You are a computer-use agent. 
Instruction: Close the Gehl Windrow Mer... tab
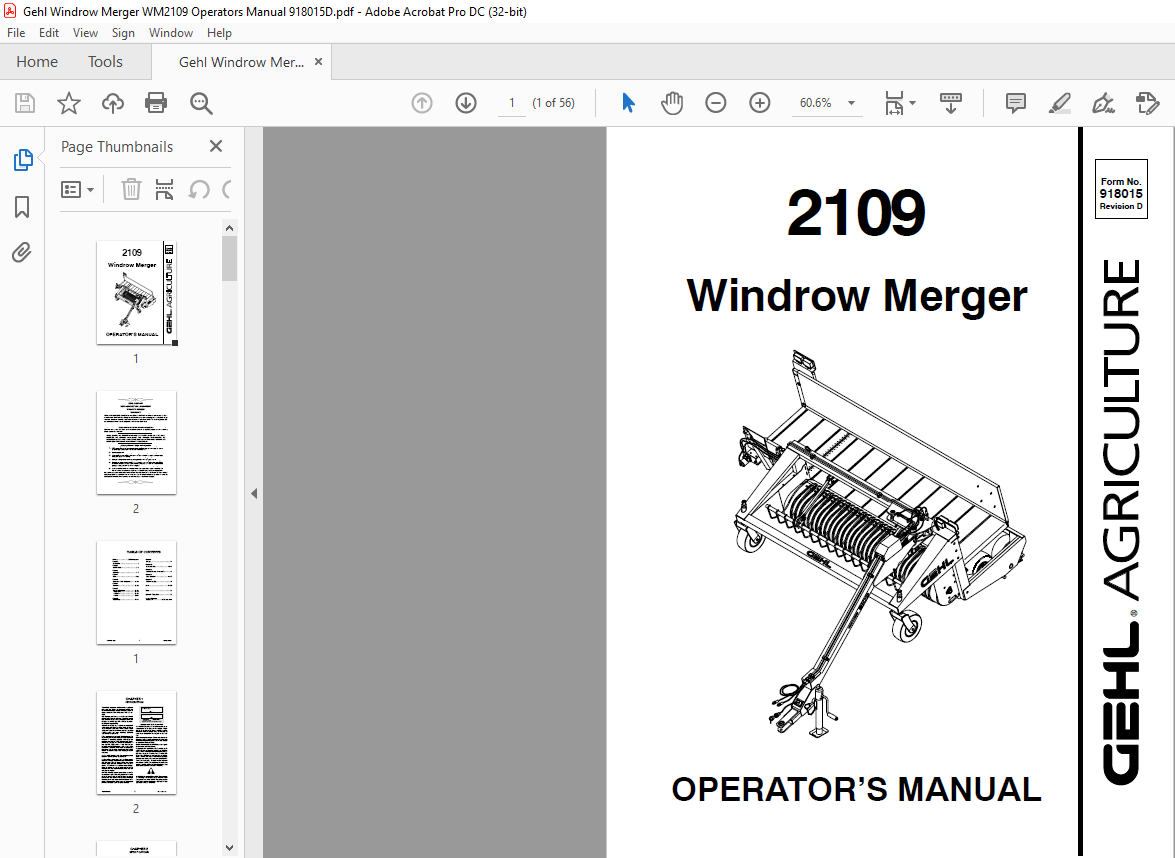pos(318,61)
